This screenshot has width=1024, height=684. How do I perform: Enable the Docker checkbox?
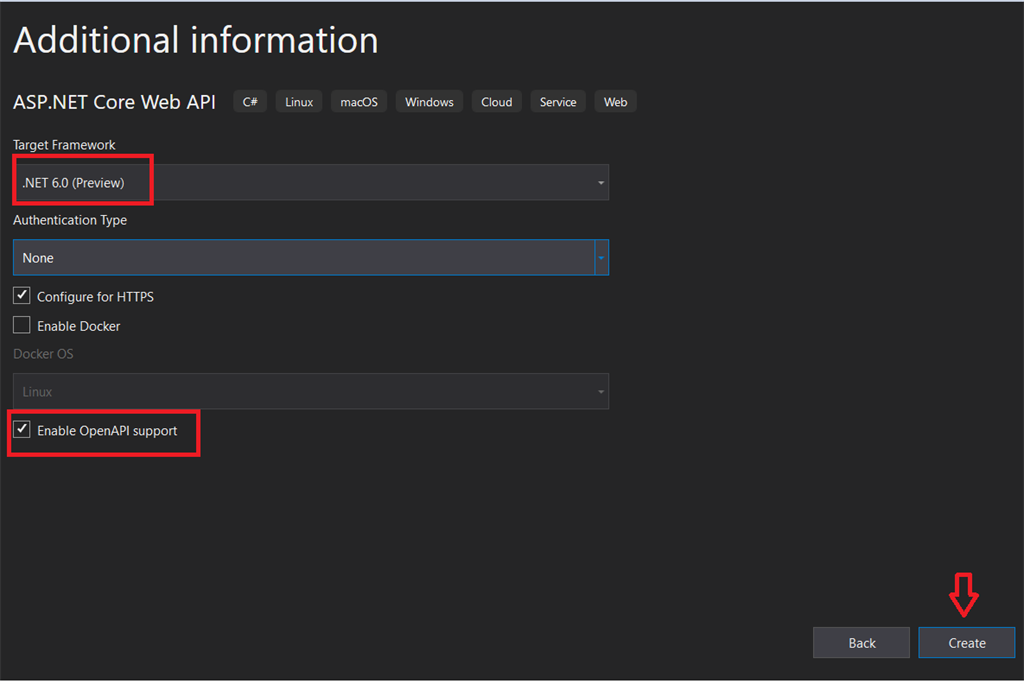point(22,325)
